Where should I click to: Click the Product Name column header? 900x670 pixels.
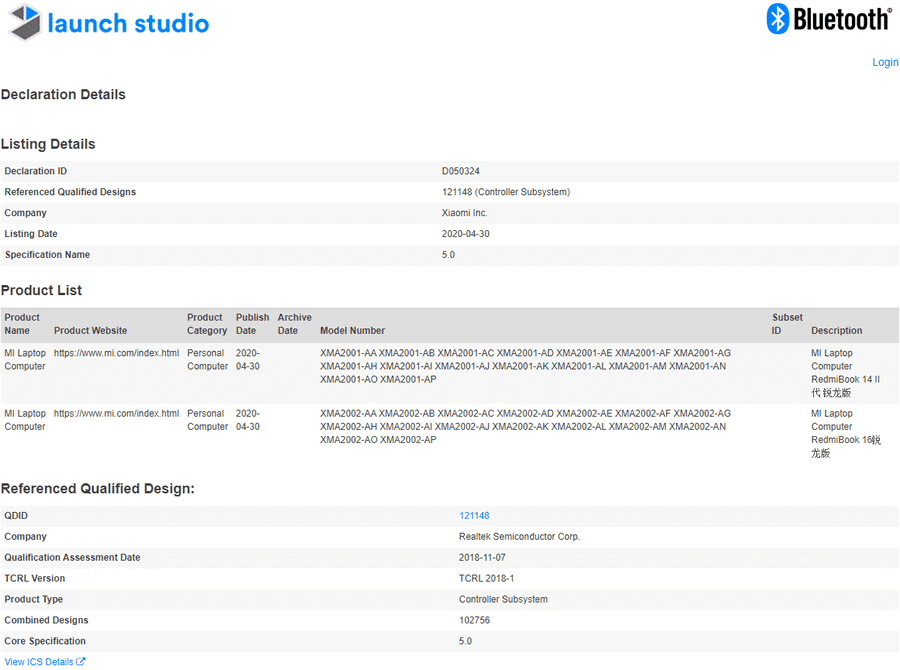(x=22, y=324)
